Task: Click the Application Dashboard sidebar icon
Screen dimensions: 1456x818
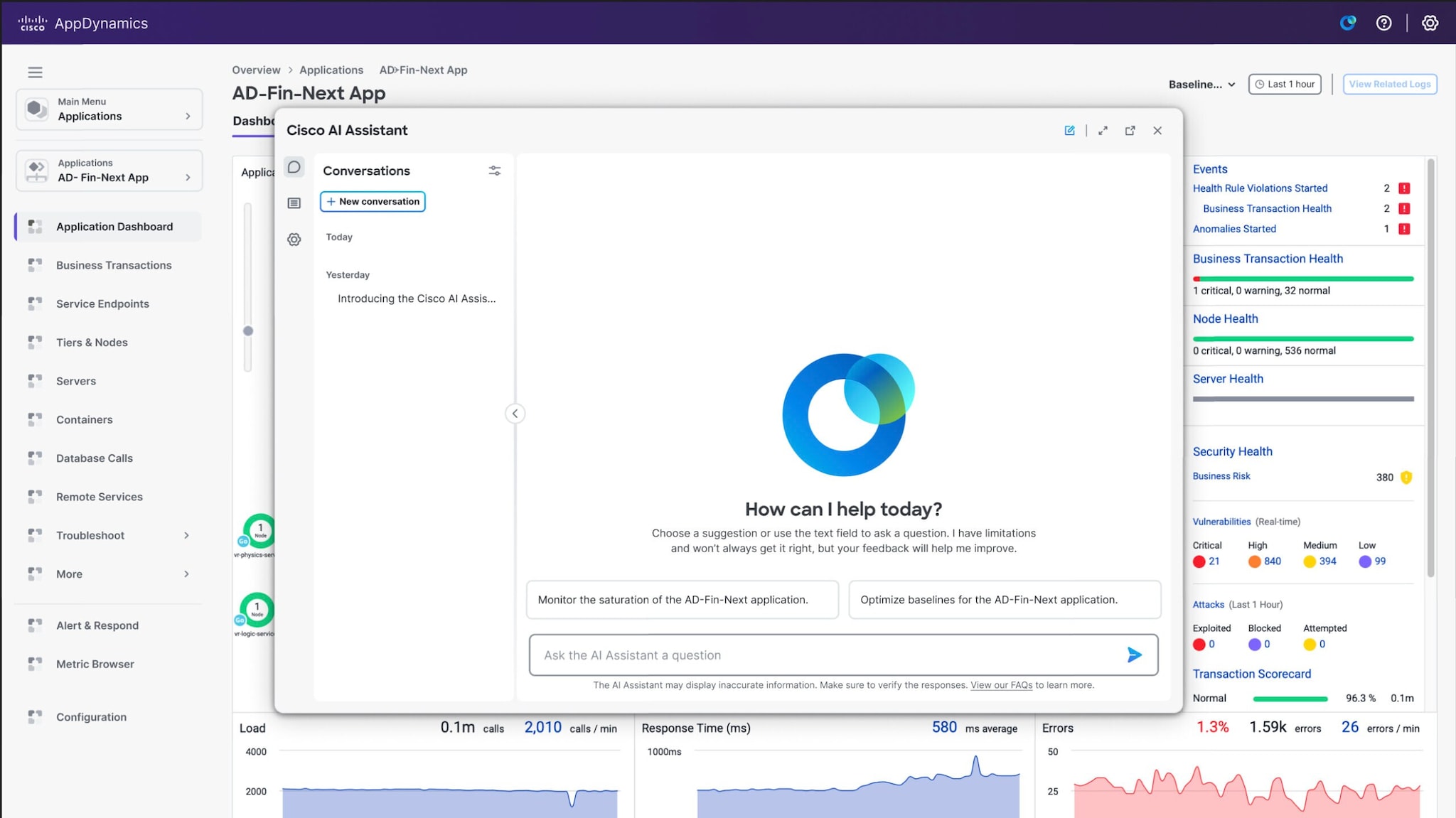Action: click(35, 227)
